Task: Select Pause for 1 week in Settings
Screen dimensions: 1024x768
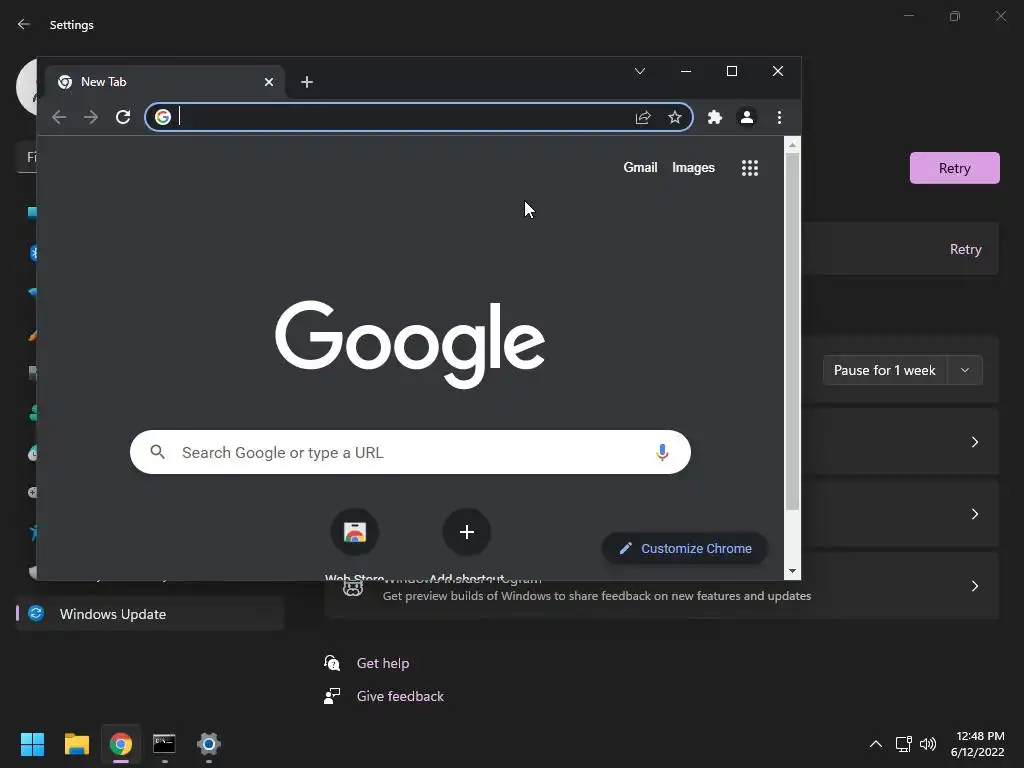Action: pos(884,370)
